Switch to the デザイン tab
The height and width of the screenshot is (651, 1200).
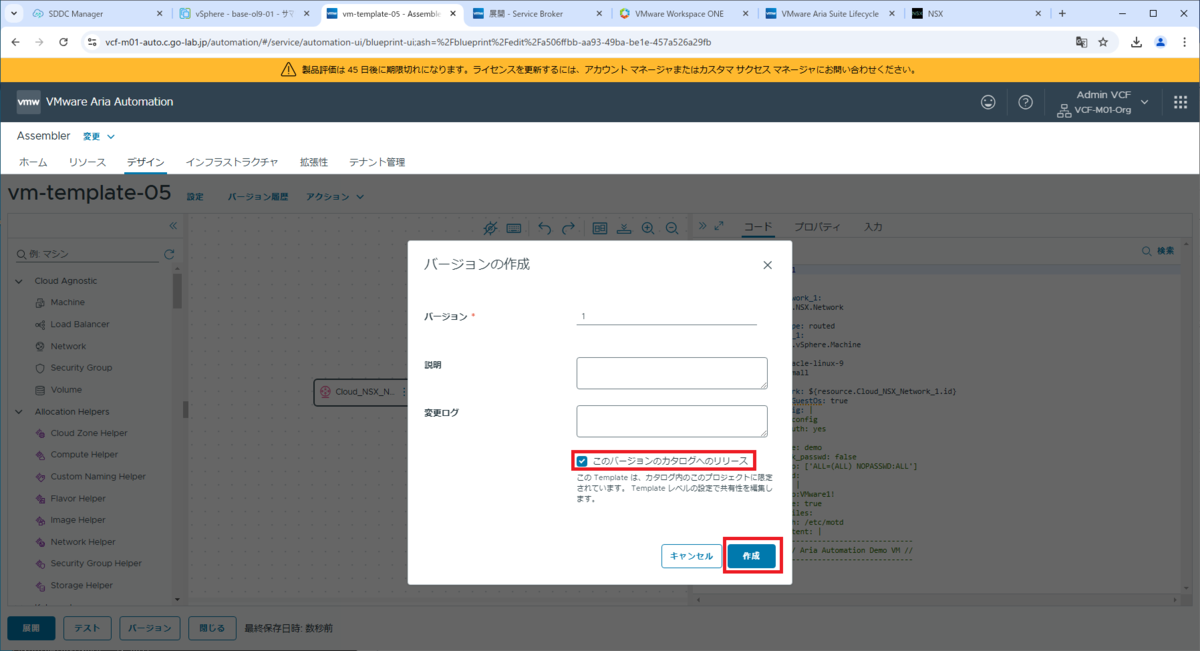[145, 162]
